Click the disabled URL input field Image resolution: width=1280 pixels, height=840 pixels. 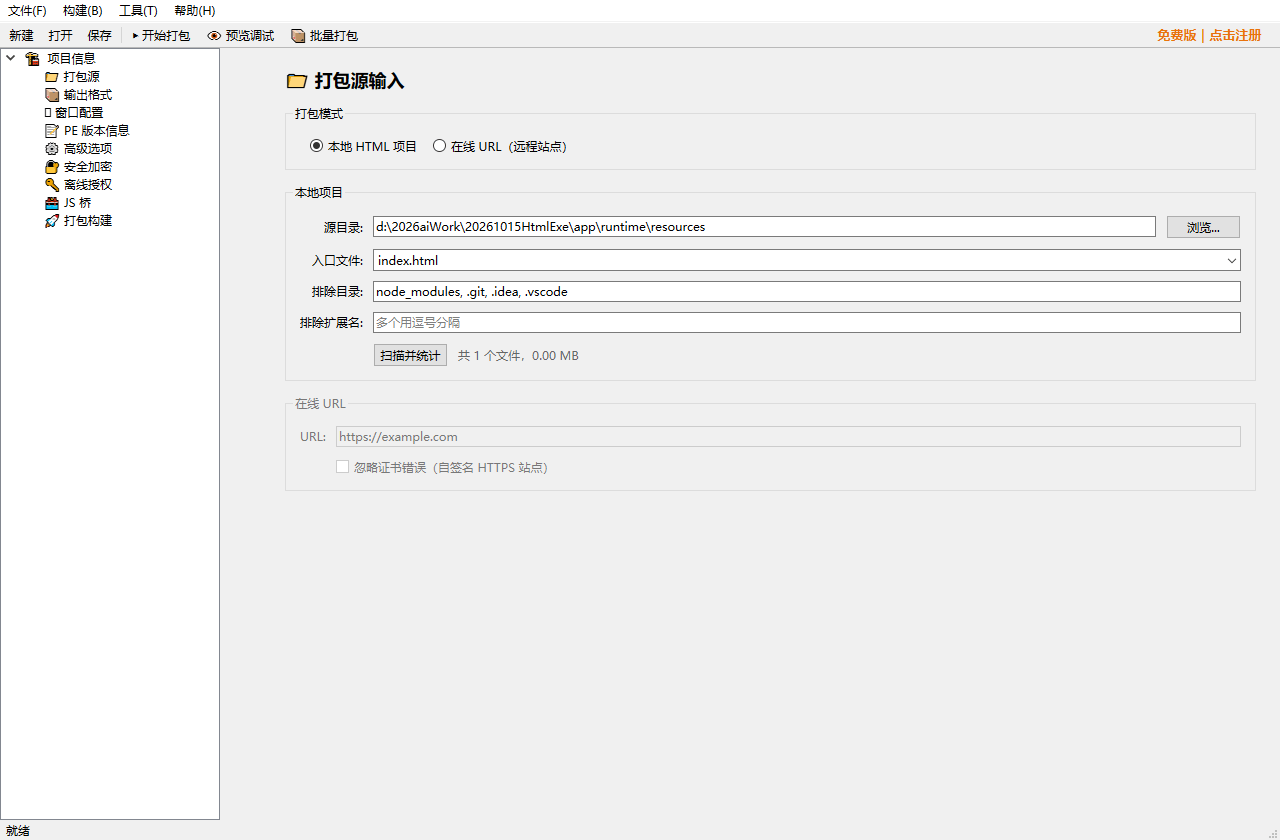(x=788, y=437)
